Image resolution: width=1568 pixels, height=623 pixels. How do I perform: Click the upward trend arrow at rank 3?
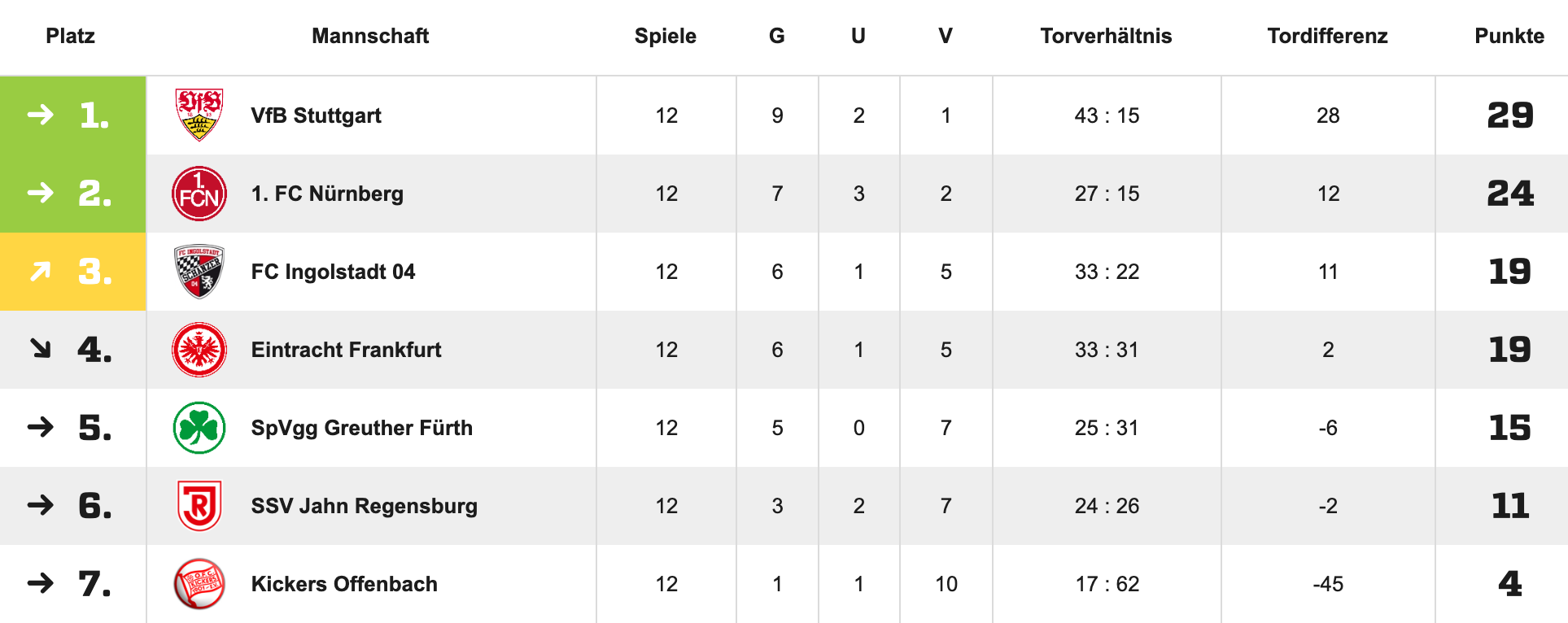[x=40, y=272]
